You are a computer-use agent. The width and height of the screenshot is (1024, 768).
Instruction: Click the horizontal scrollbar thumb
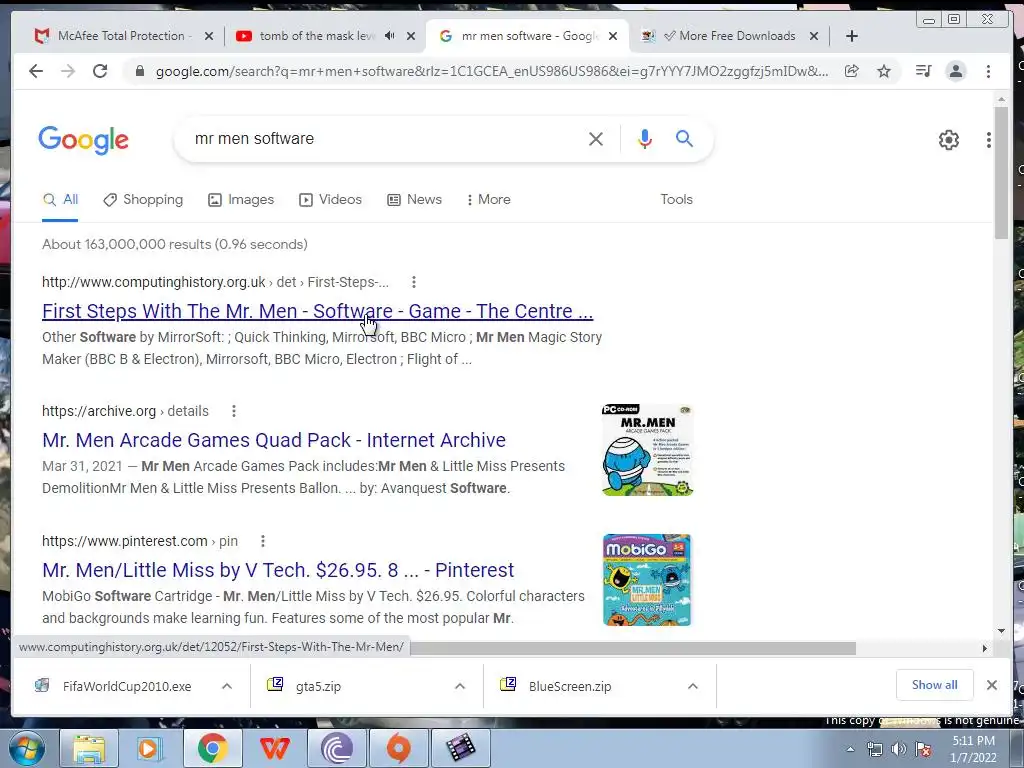tap(632, 648)
